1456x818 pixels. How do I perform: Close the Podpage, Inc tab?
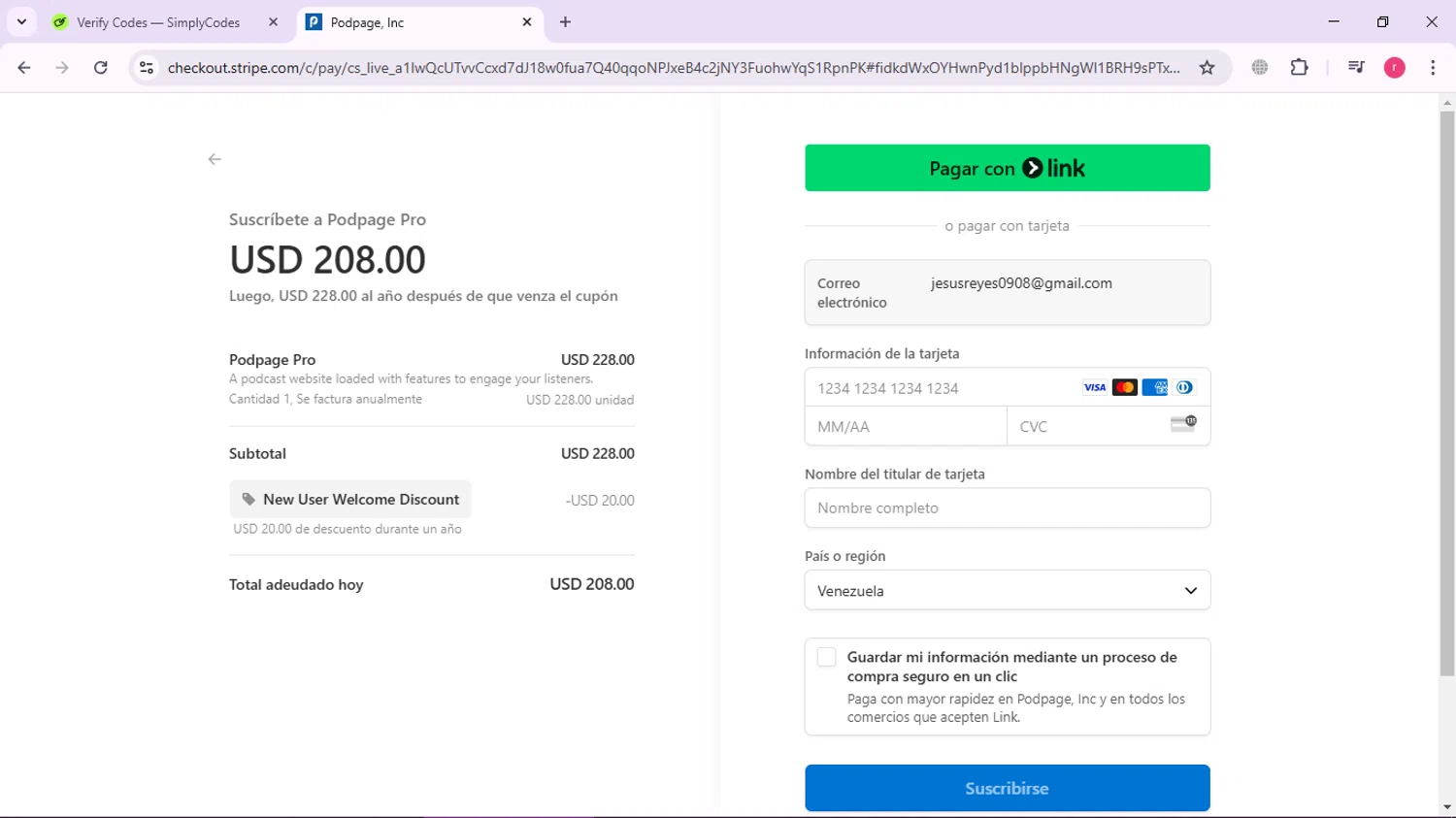pos(527,21)
